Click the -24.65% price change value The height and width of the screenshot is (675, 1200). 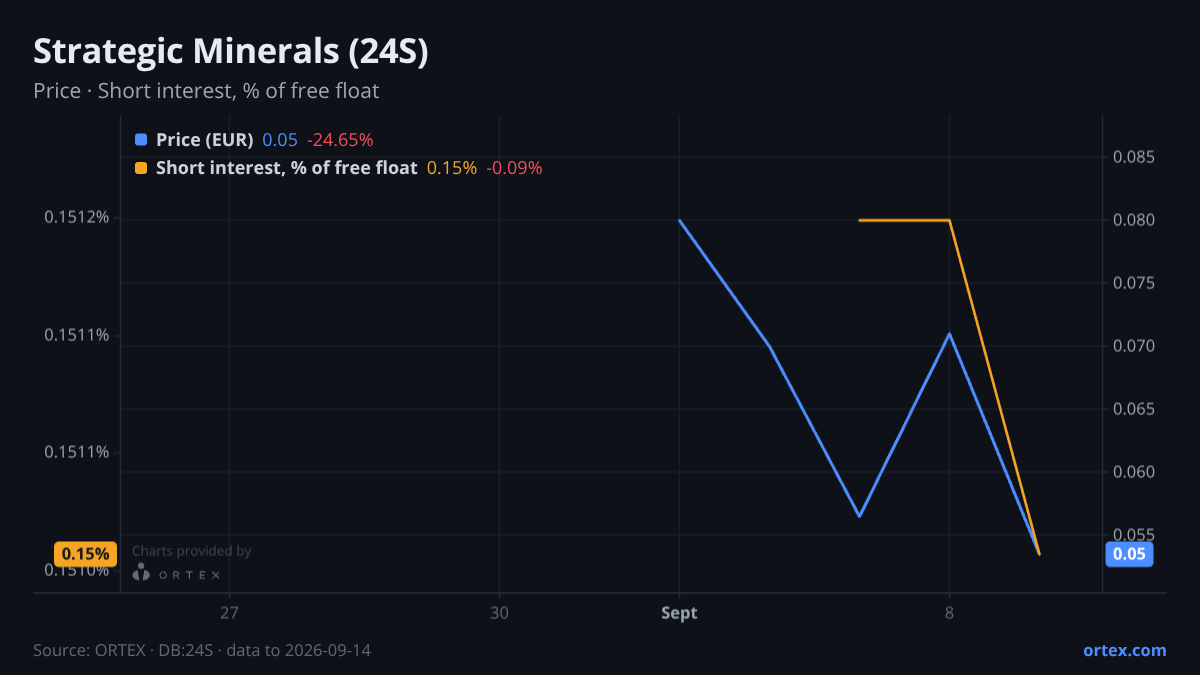coord(340,140)
